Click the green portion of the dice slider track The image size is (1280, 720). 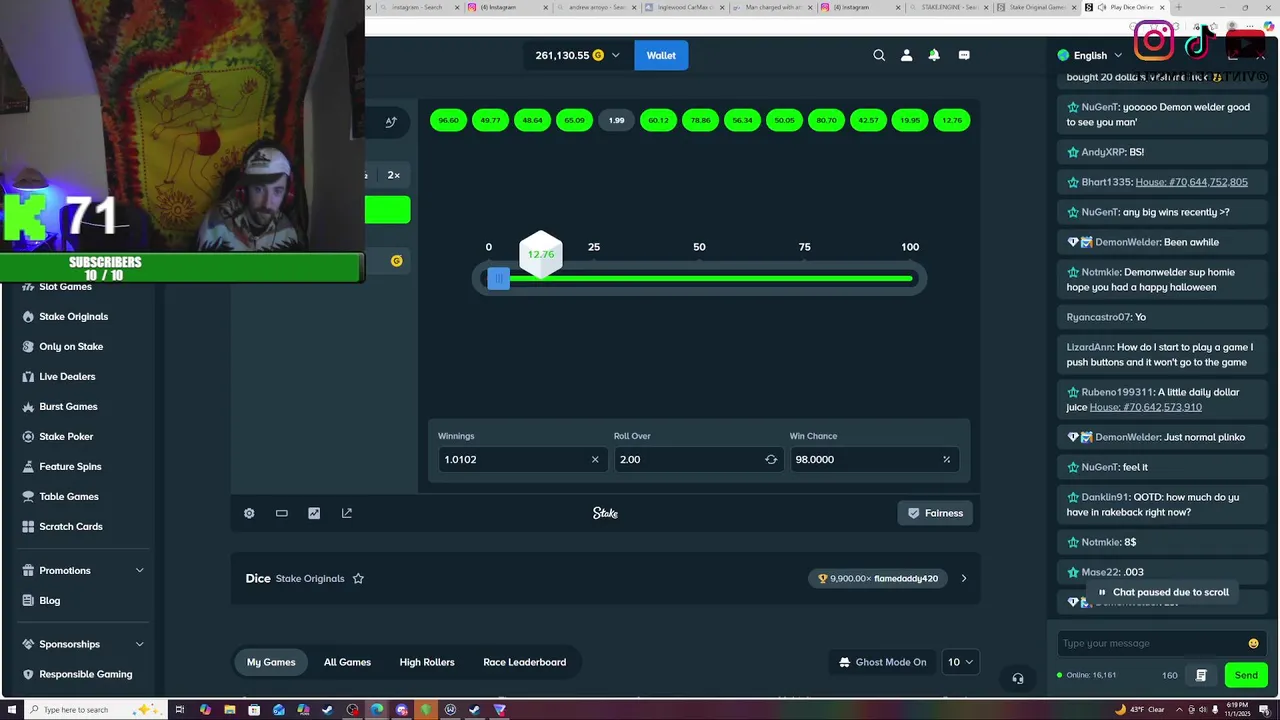click(x=710, y=279)
